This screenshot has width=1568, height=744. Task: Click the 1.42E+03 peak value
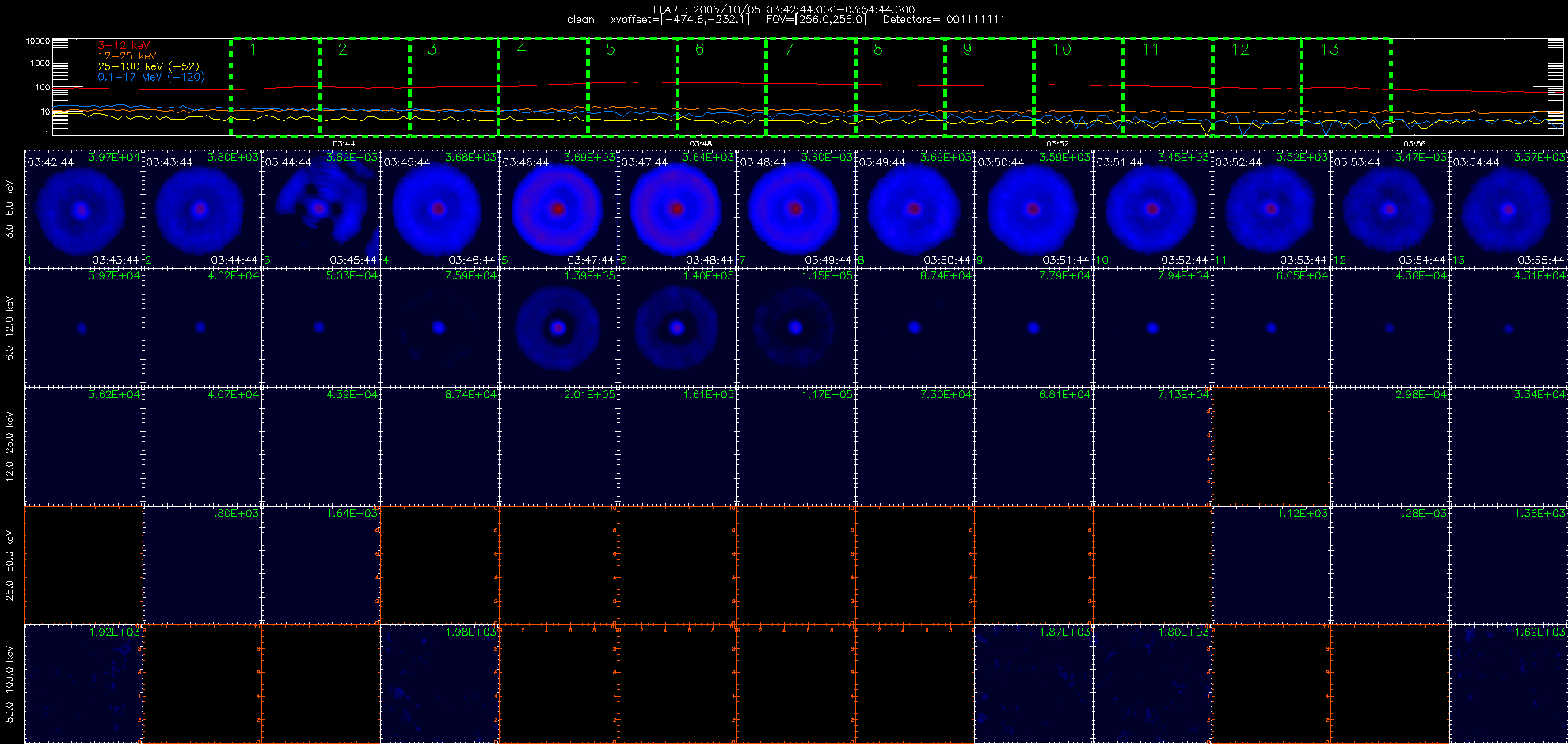1302,513
